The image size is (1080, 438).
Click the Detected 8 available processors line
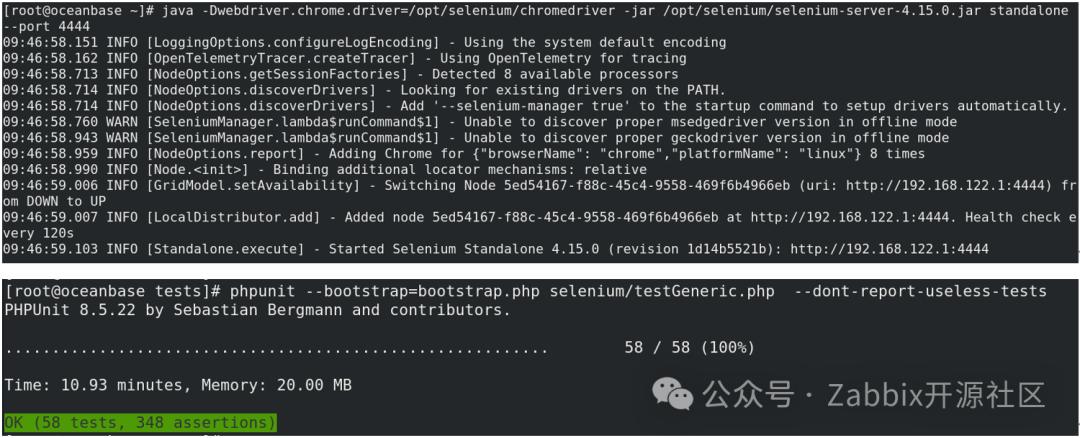tap(341, 74)
